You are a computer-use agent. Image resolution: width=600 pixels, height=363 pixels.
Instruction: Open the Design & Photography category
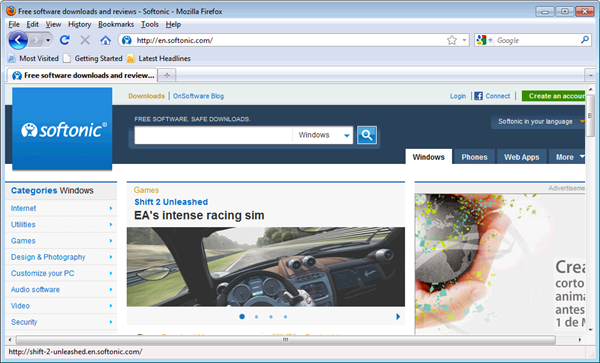click(x=48, y=257)
